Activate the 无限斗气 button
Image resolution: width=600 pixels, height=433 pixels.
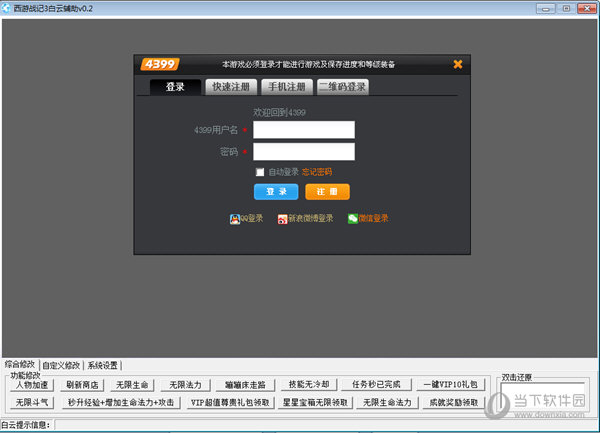32,402
